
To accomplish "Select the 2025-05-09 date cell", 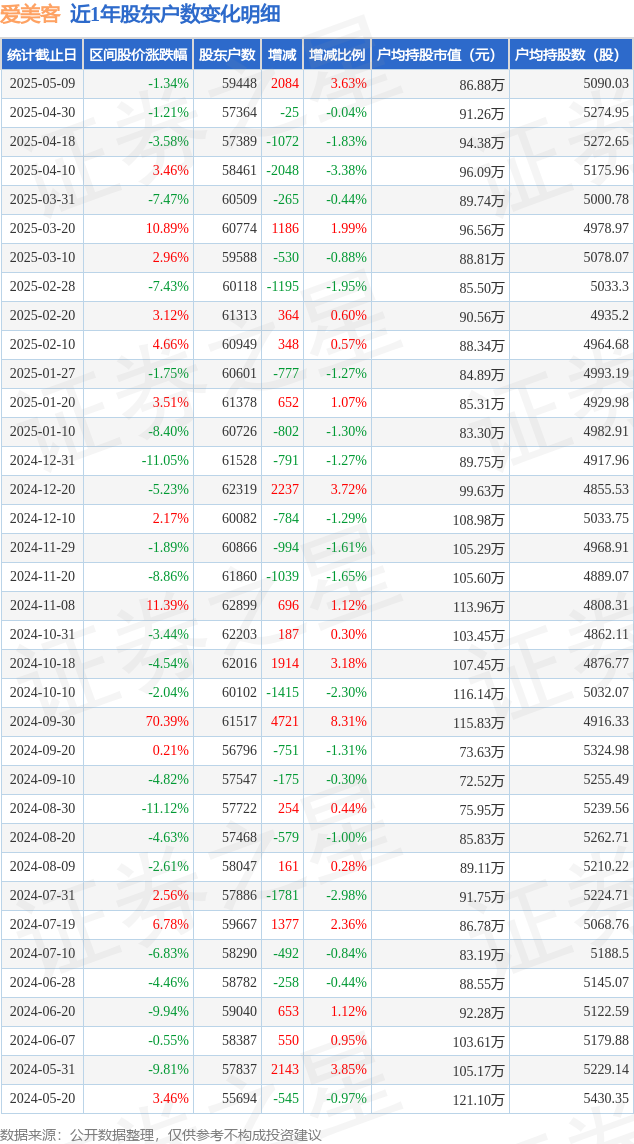I will [42, 84].
